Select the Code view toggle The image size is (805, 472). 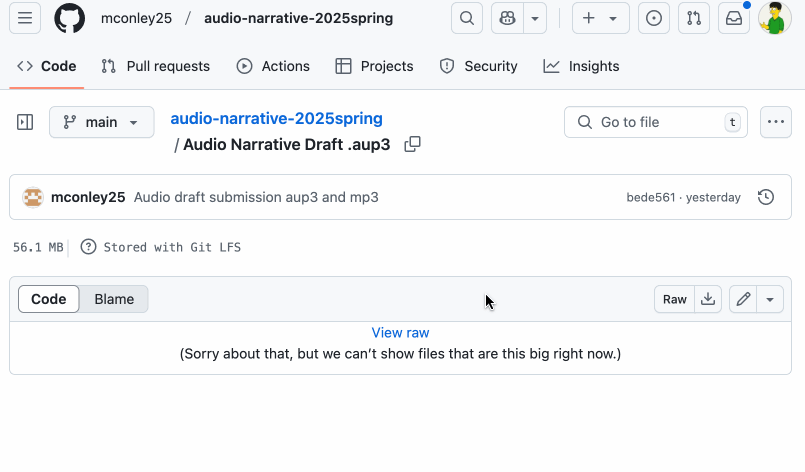tap(49, 299)
